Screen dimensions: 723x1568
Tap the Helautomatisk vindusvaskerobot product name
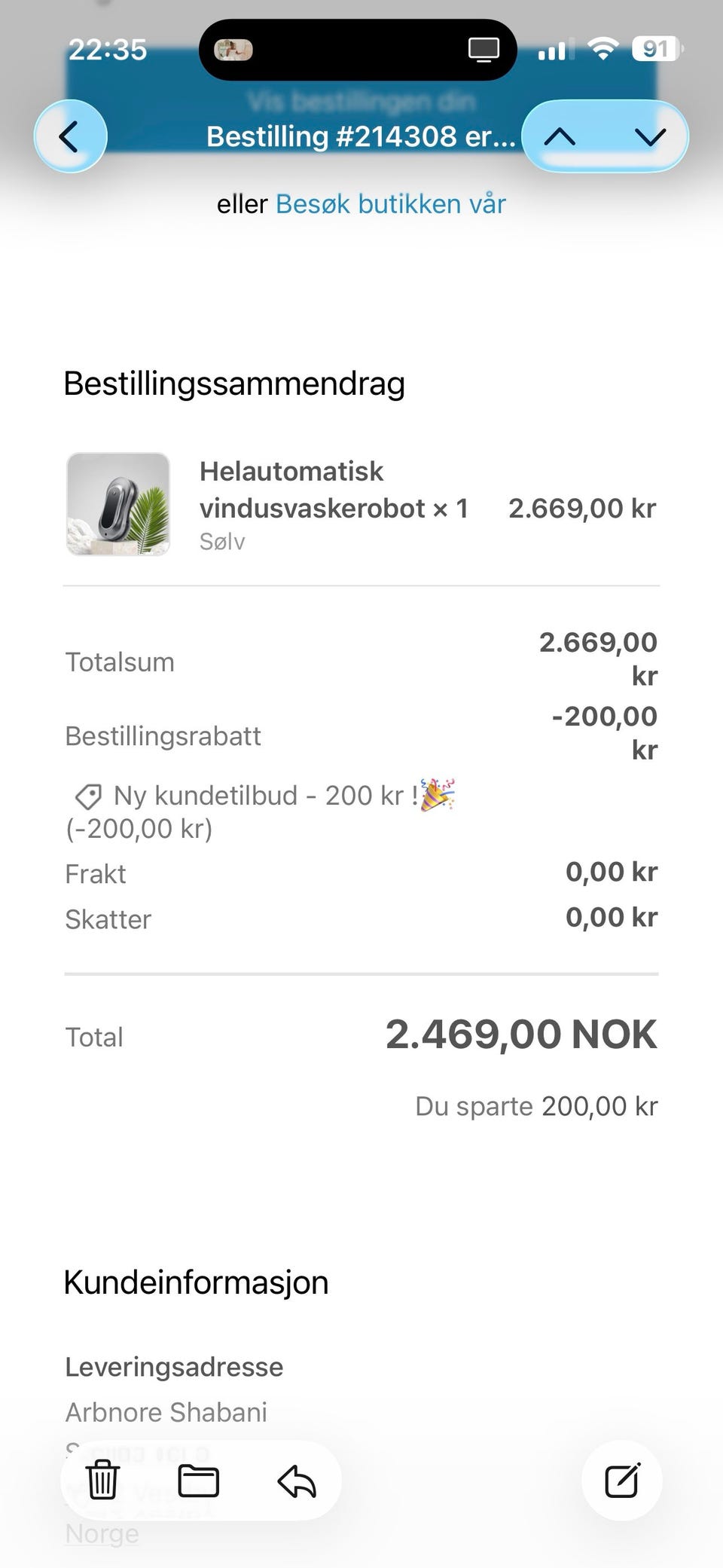(x=334, y=490)
